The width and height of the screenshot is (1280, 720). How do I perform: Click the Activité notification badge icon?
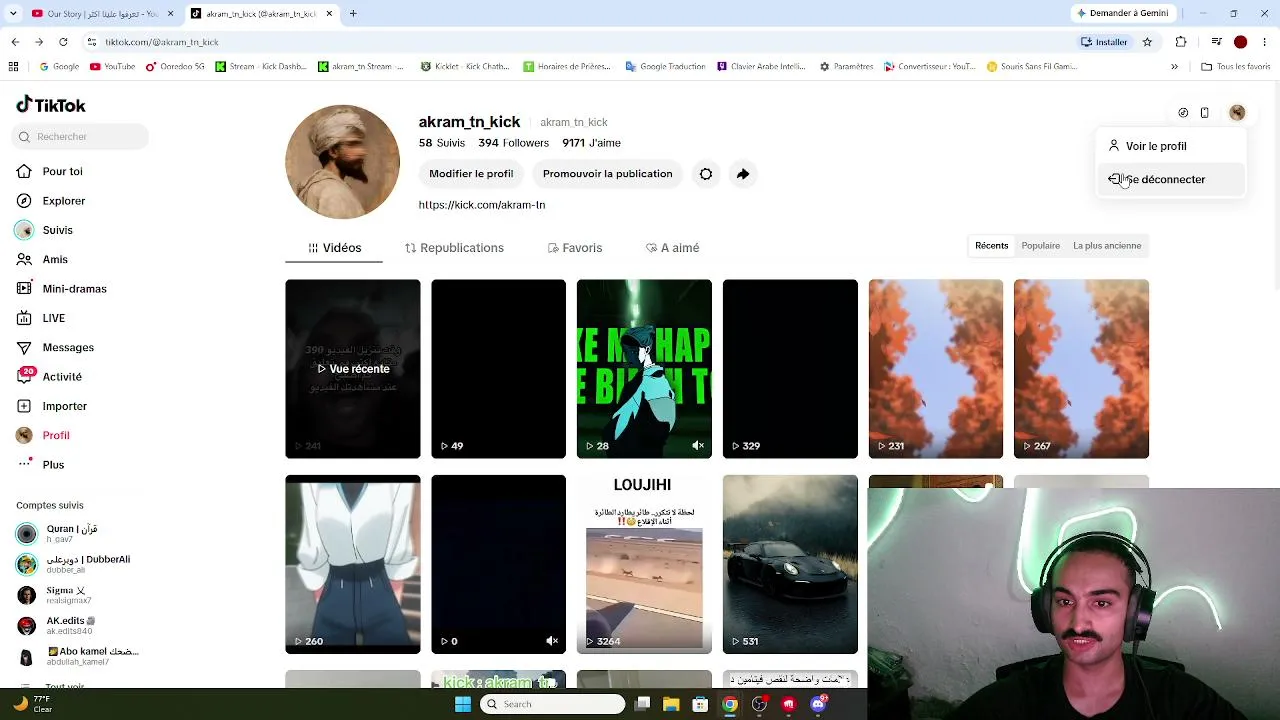tap(24, 376)
